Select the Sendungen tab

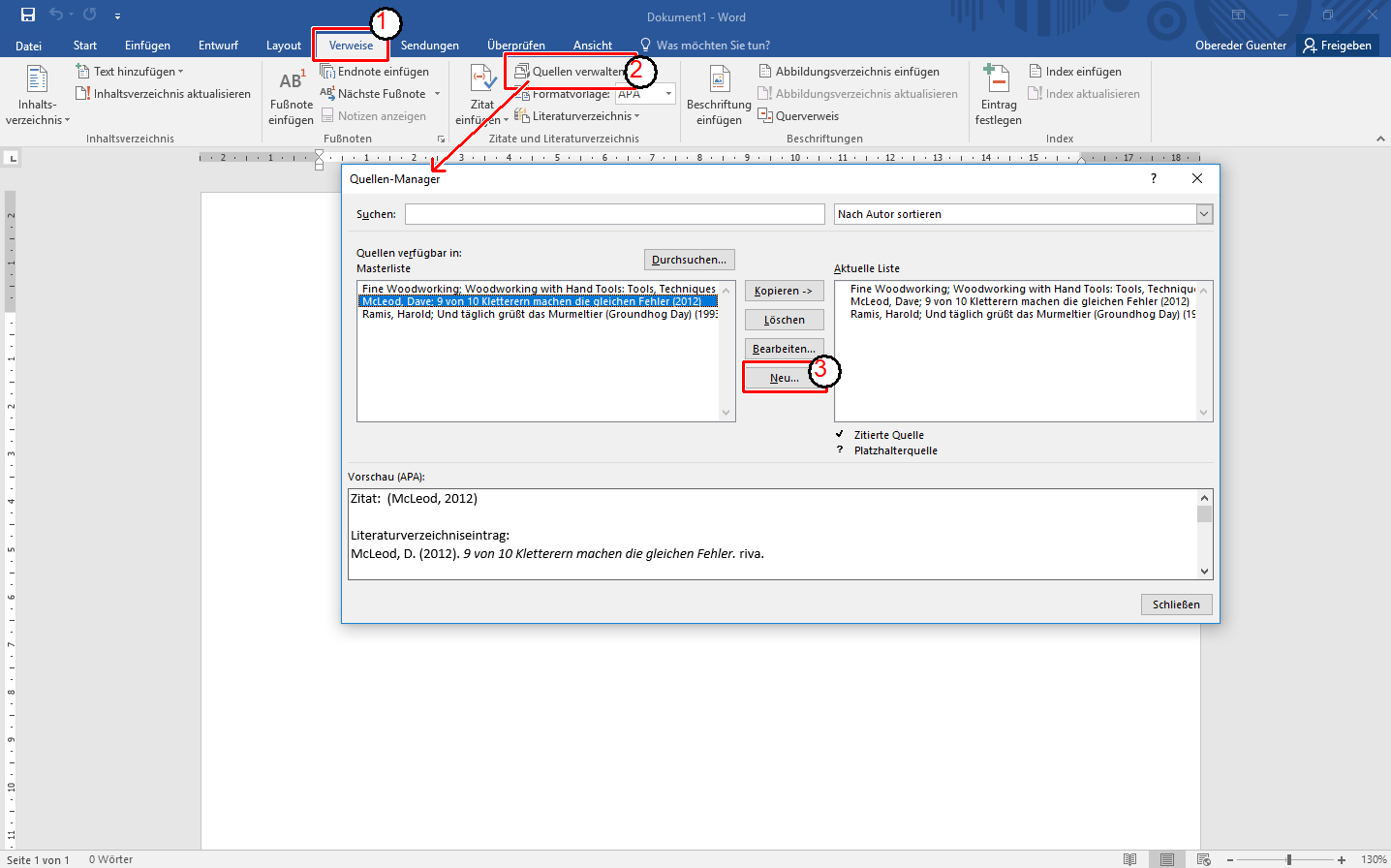click(x=430, y=46)
